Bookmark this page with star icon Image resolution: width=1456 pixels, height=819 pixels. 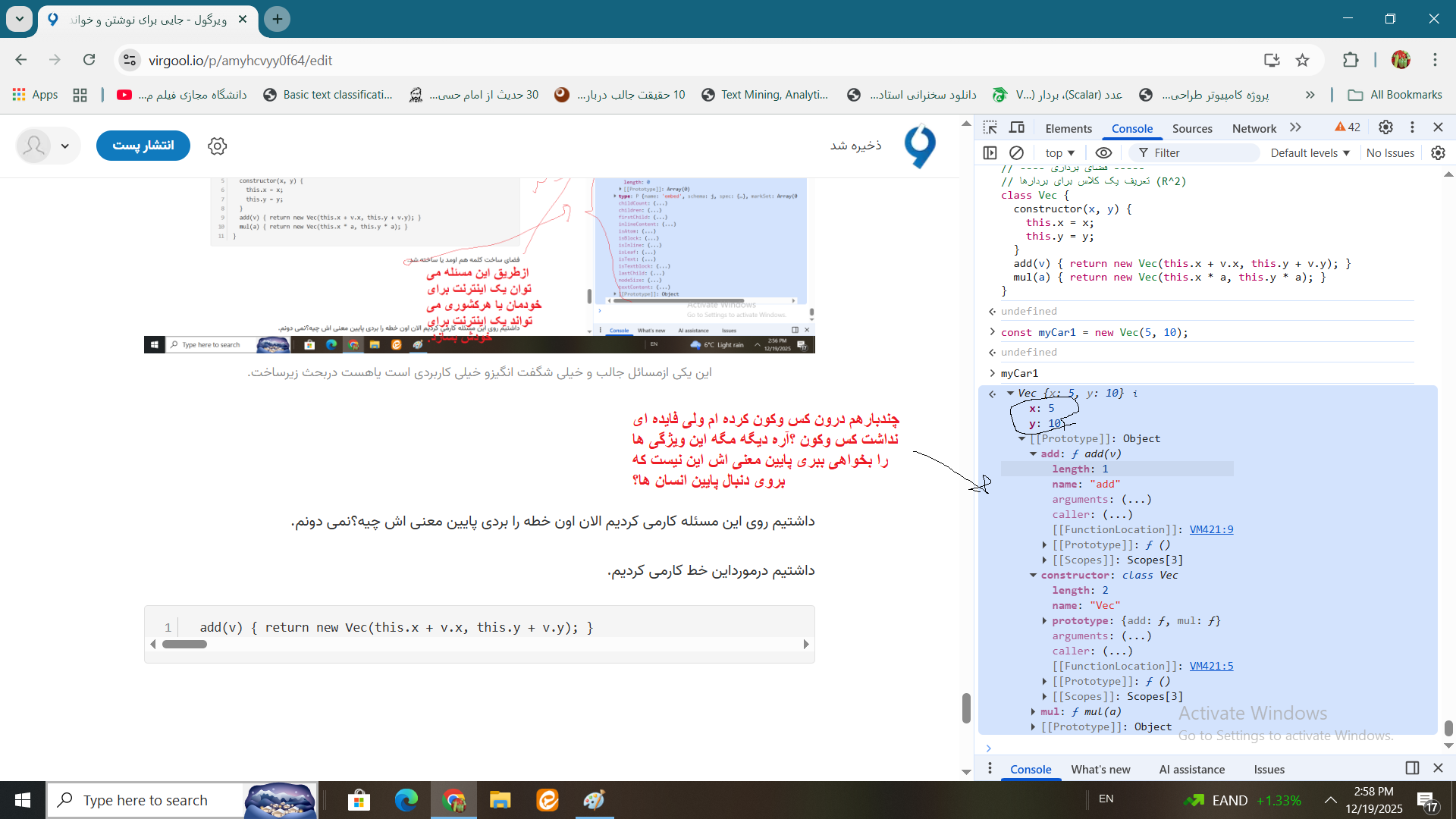(x=1302, y=61)
